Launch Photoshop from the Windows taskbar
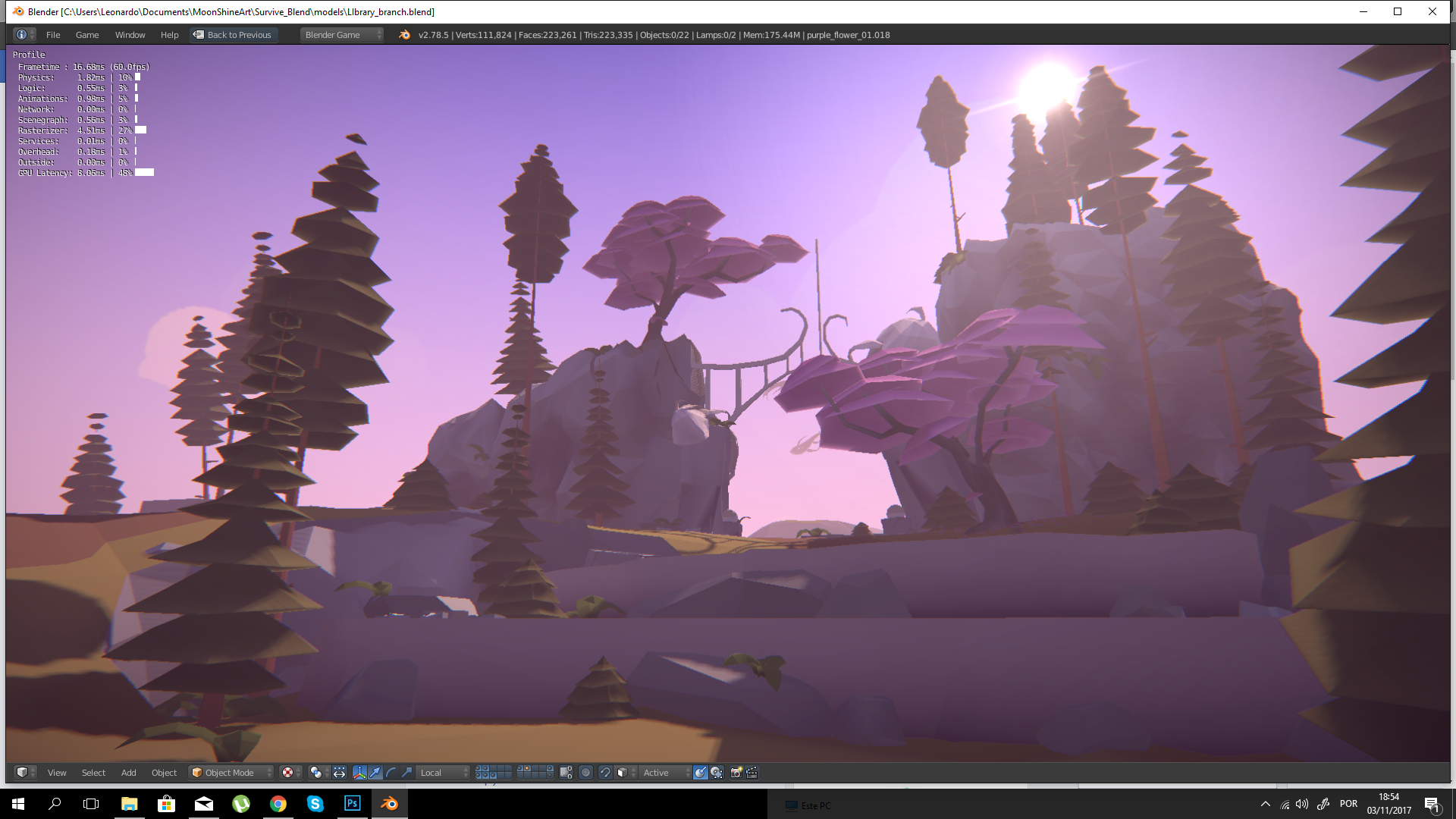Image resolution: width=1456 pixels, height=819 pixels. (352, 804)
